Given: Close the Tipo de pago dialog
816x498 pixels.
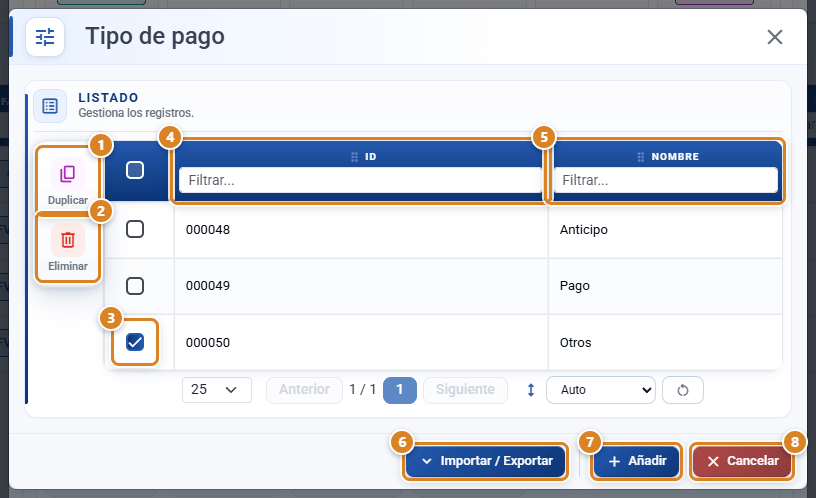Looking at the screenshot, I should pyautogui.click(x=775, y=37).
